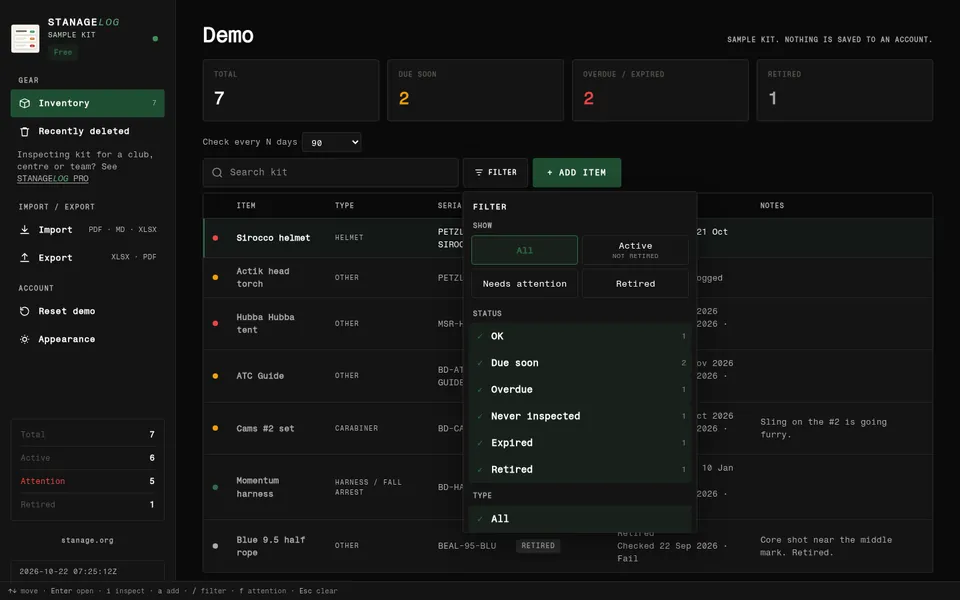Open Recently deleted in the sidebar

88,131
